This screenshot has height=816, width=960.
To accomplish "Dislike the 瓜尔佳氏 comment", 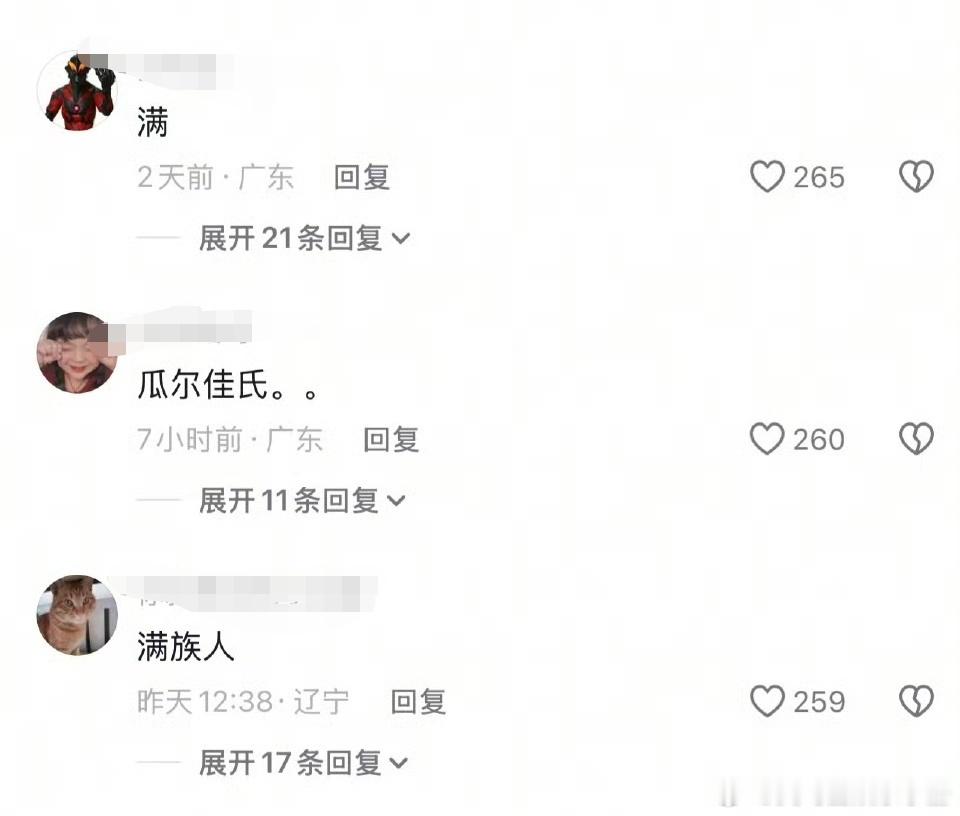I will click(916, 438).
